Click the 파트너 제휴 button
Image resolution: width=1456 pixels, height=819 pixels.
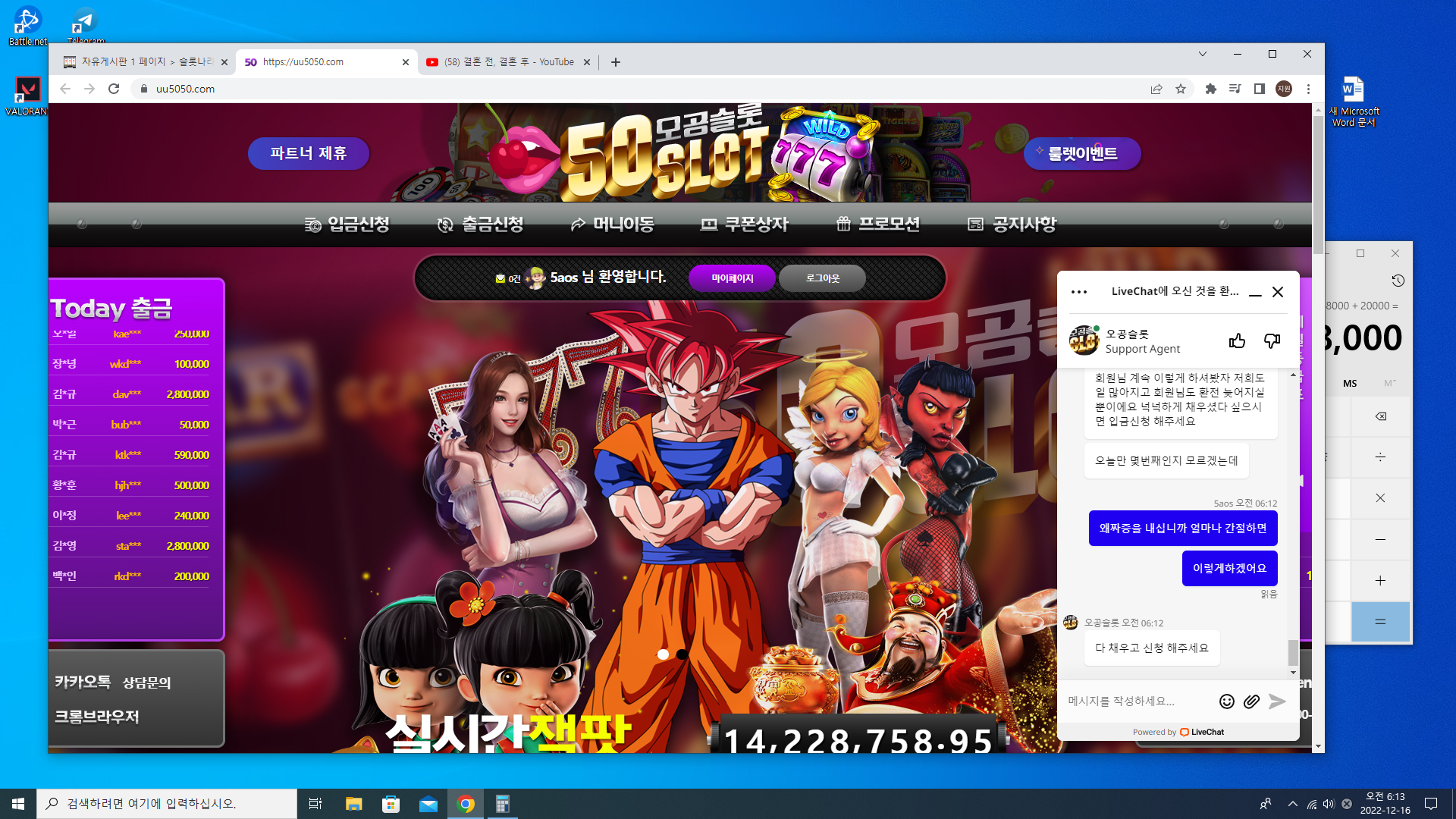[x=309, y=153]
